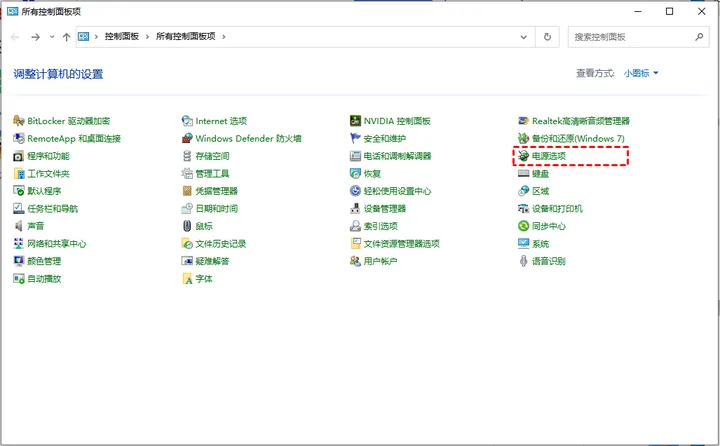The height and width of the screenshot is (446, 720).
Task: Click 语音识别 microphone icon
Action: click(x=523, y=261)
